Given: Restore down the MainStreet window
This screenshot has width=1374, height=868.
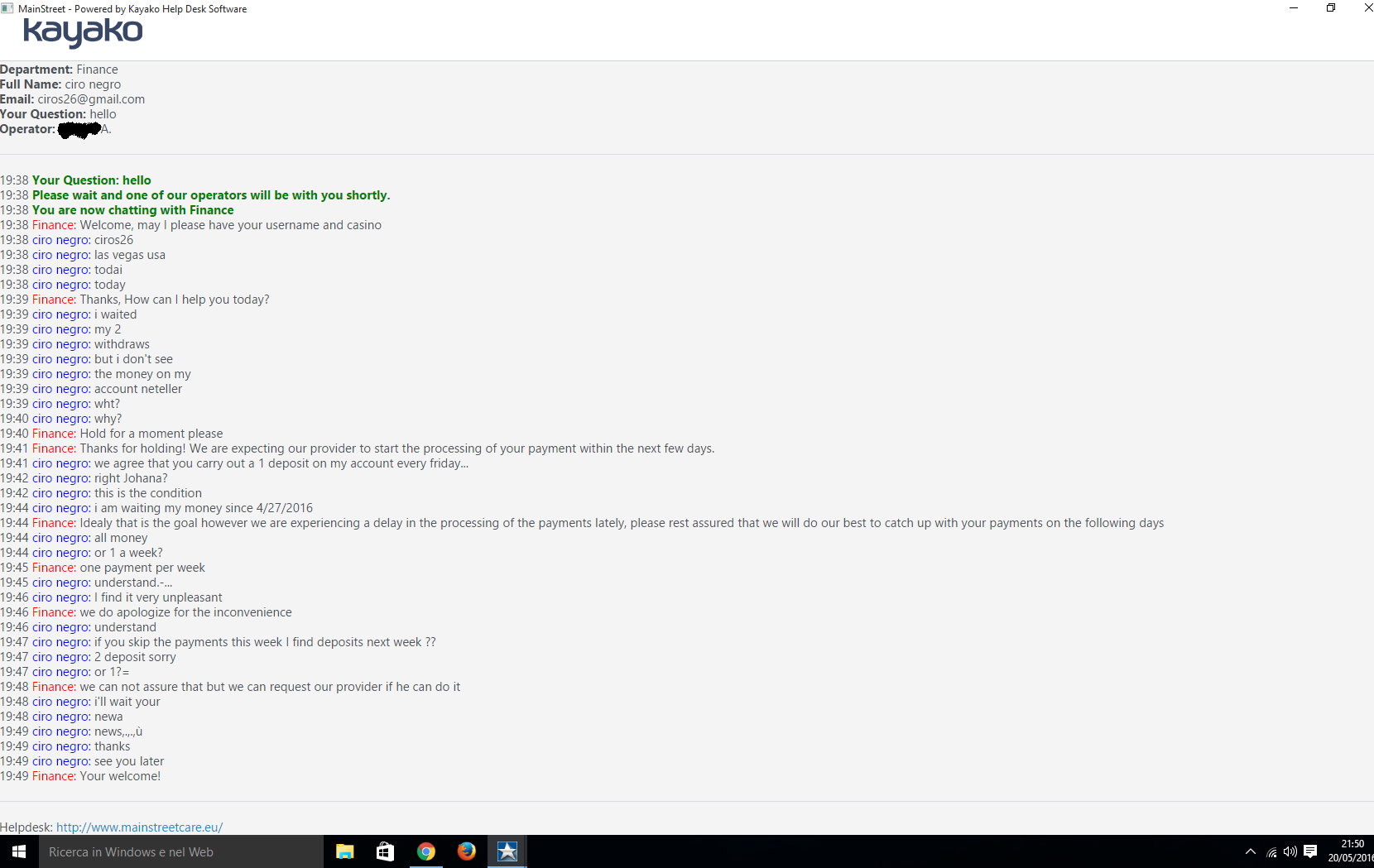Looking at the screenshot, I should coord(1331,8).
